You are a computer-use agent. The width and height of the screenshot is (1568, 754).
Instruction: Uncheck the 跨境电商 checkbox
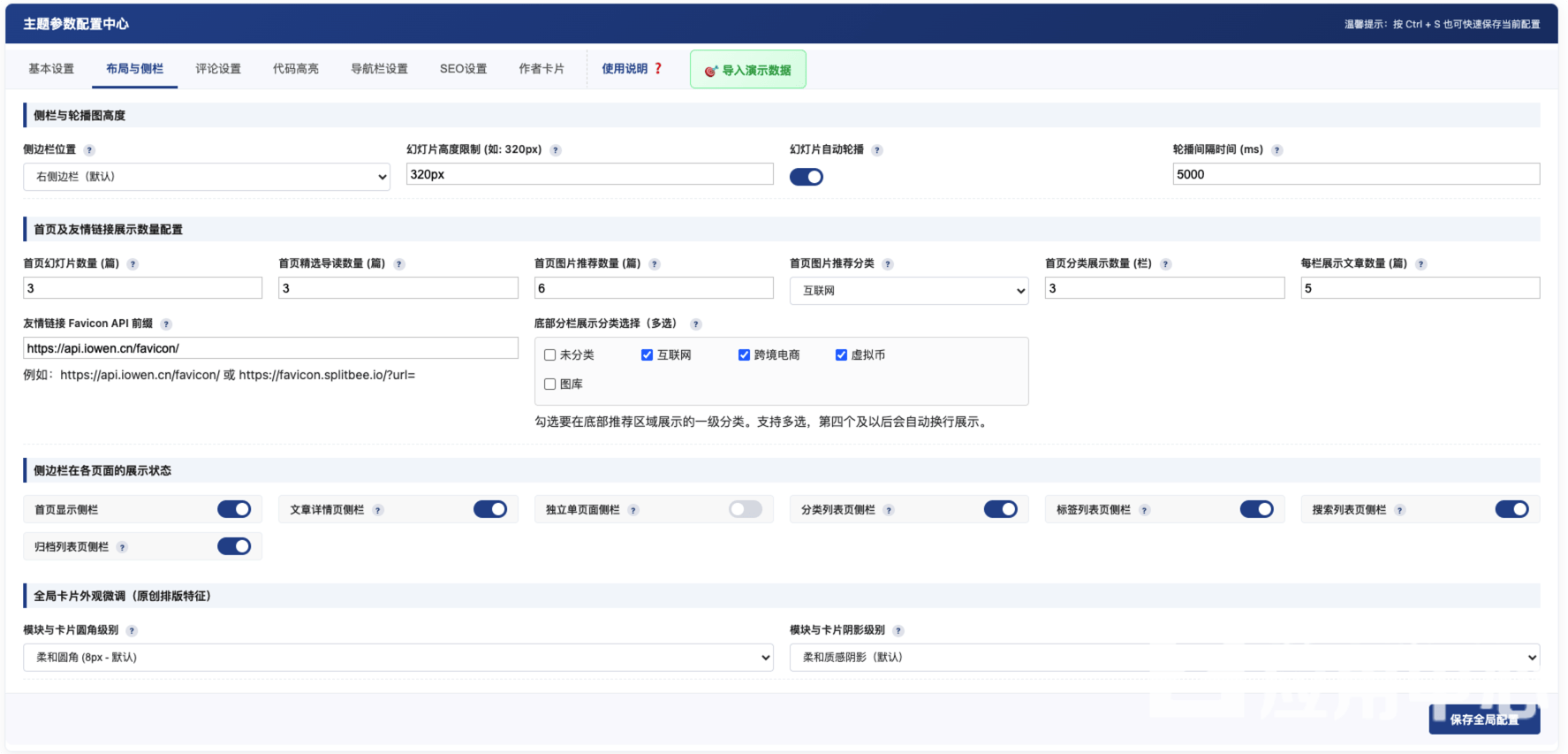[744, 354]
